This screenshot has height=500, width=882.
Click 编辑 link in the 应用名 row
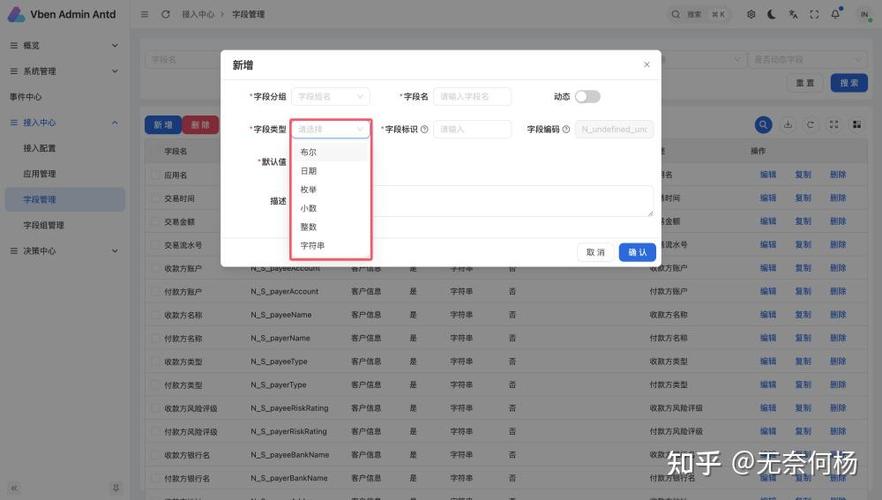[x=768, y=175]
